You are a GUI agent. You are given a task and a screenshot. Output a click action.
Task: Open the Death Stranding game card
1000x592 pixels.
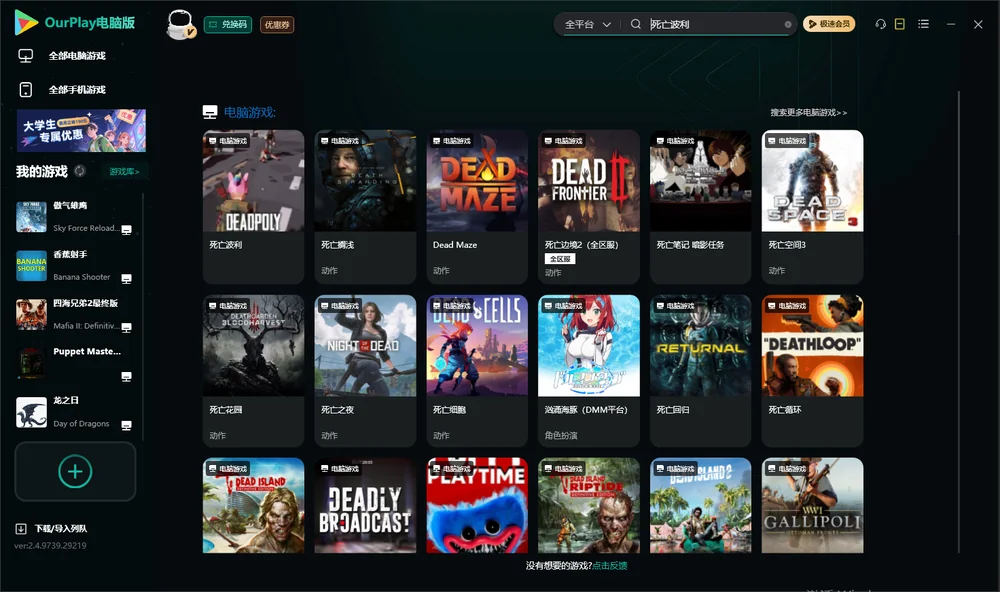point(365,207)
